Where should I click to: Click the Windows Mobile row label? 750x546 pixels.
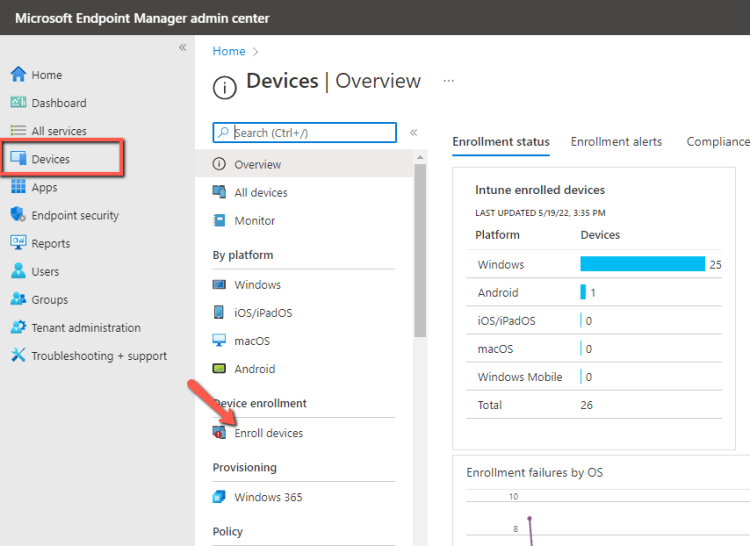[520, 377]
